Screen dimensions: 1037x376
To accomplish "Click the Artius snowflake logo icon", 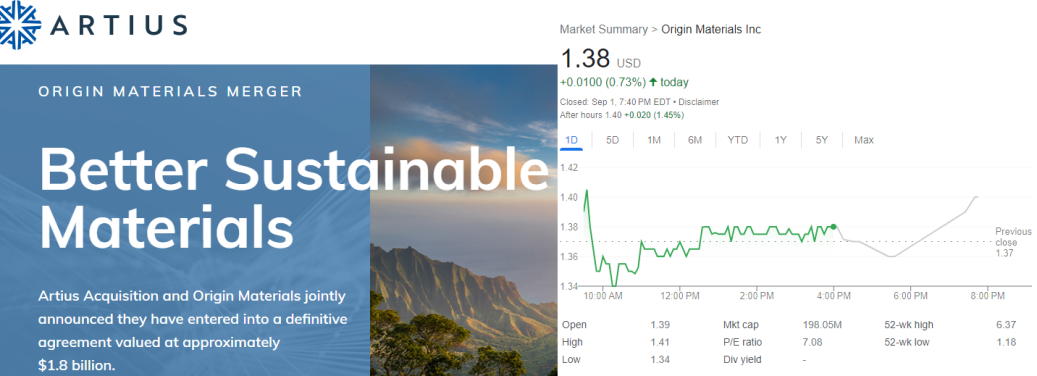I will point(19,25).
